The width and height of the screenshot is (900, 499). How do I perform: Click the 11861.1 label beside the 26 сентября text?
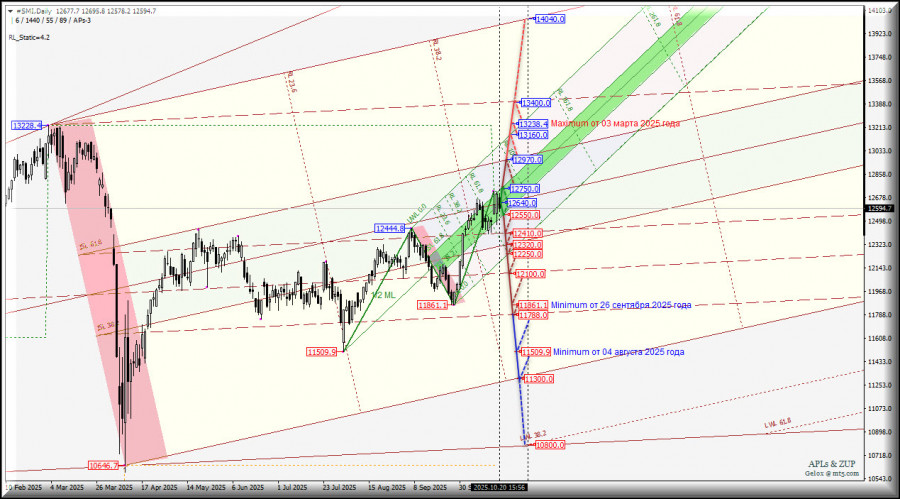533,305
